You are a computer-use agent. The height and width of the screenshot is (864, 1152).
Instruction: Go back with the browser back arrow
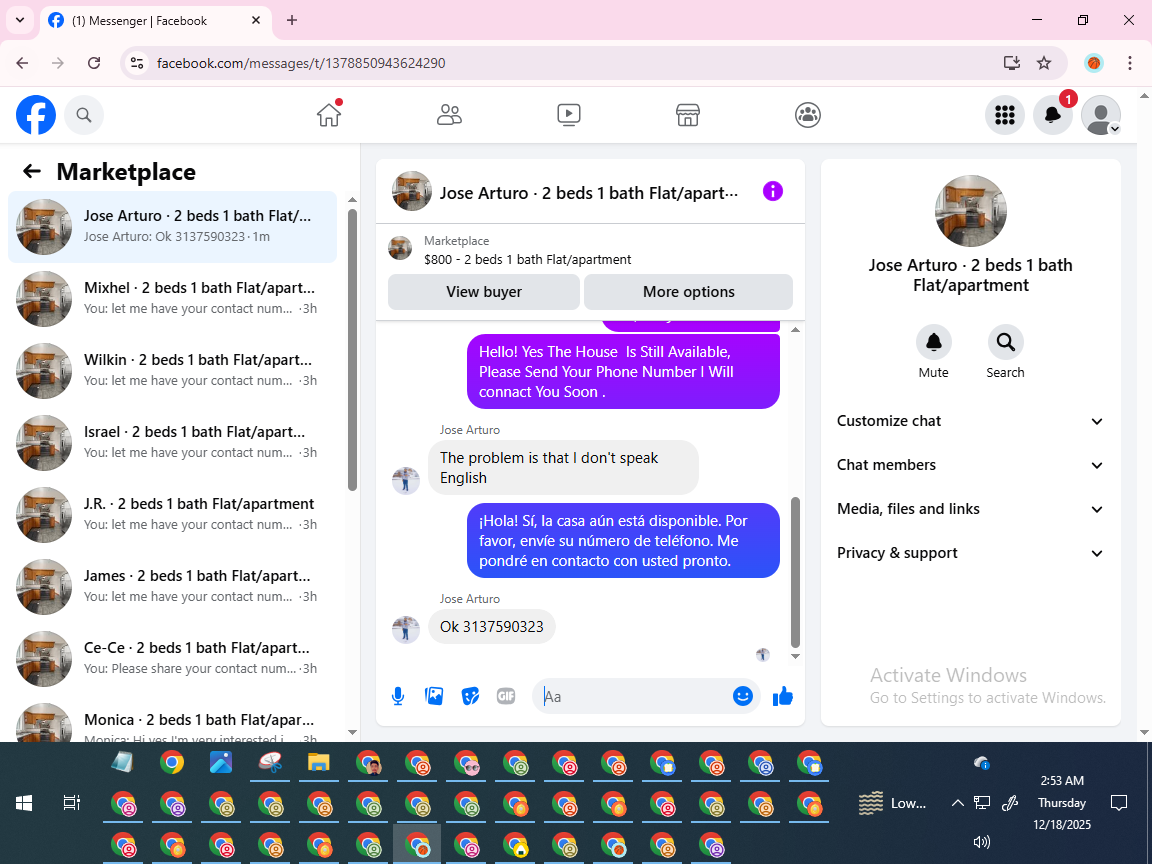[22, 63]
